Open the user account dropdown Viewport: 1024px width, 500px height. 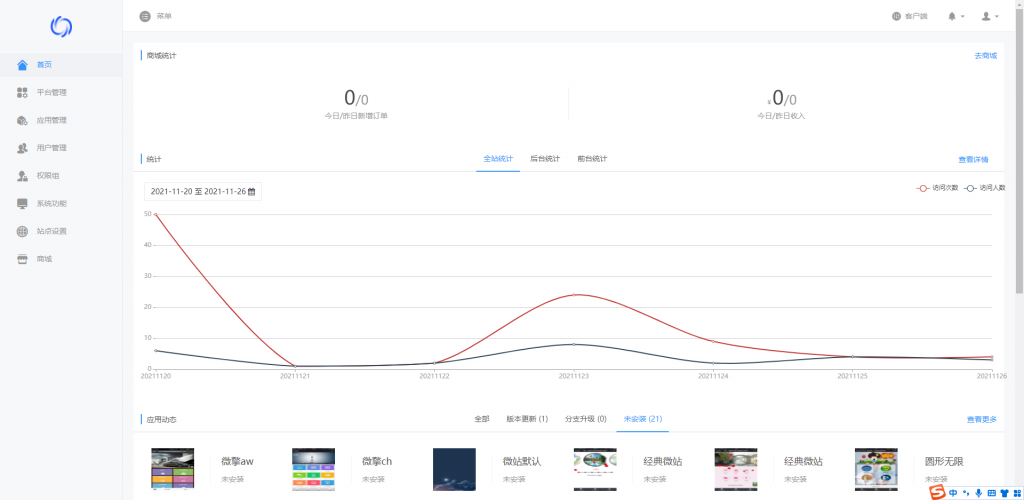(990, 16)
